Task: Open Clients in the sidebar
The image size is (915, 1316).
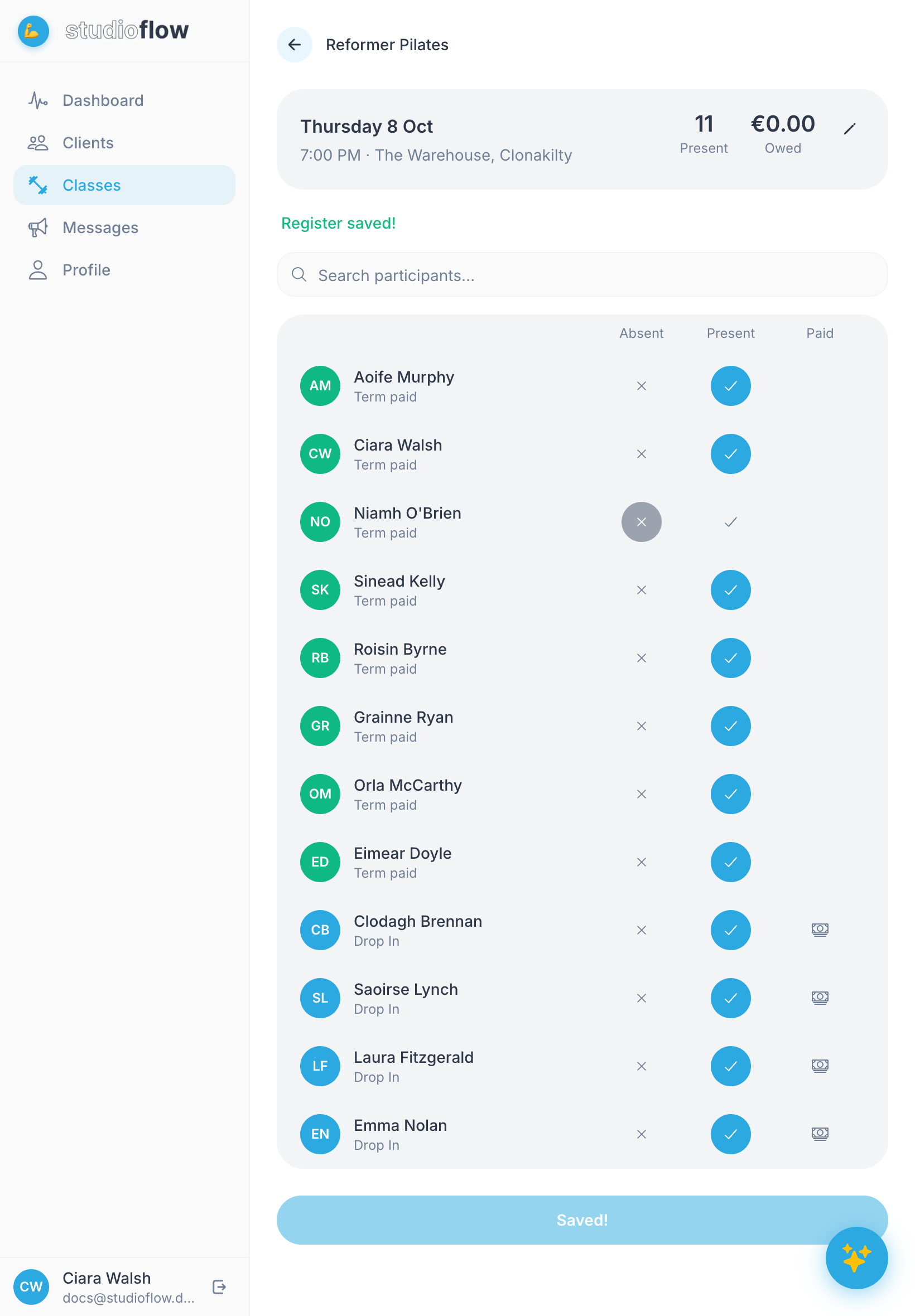Action: (x=124, y=143)
